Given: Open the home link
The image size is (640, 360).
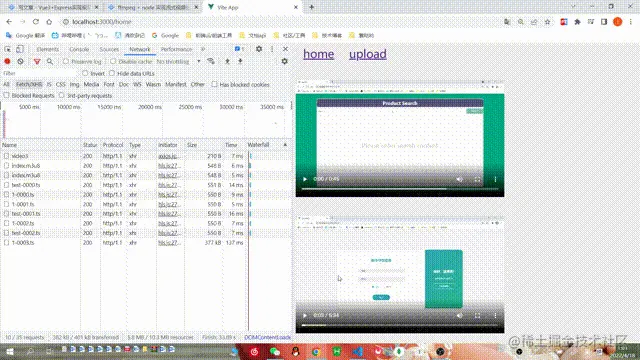Looking at the screenshot, I should [x=318, y=54].
